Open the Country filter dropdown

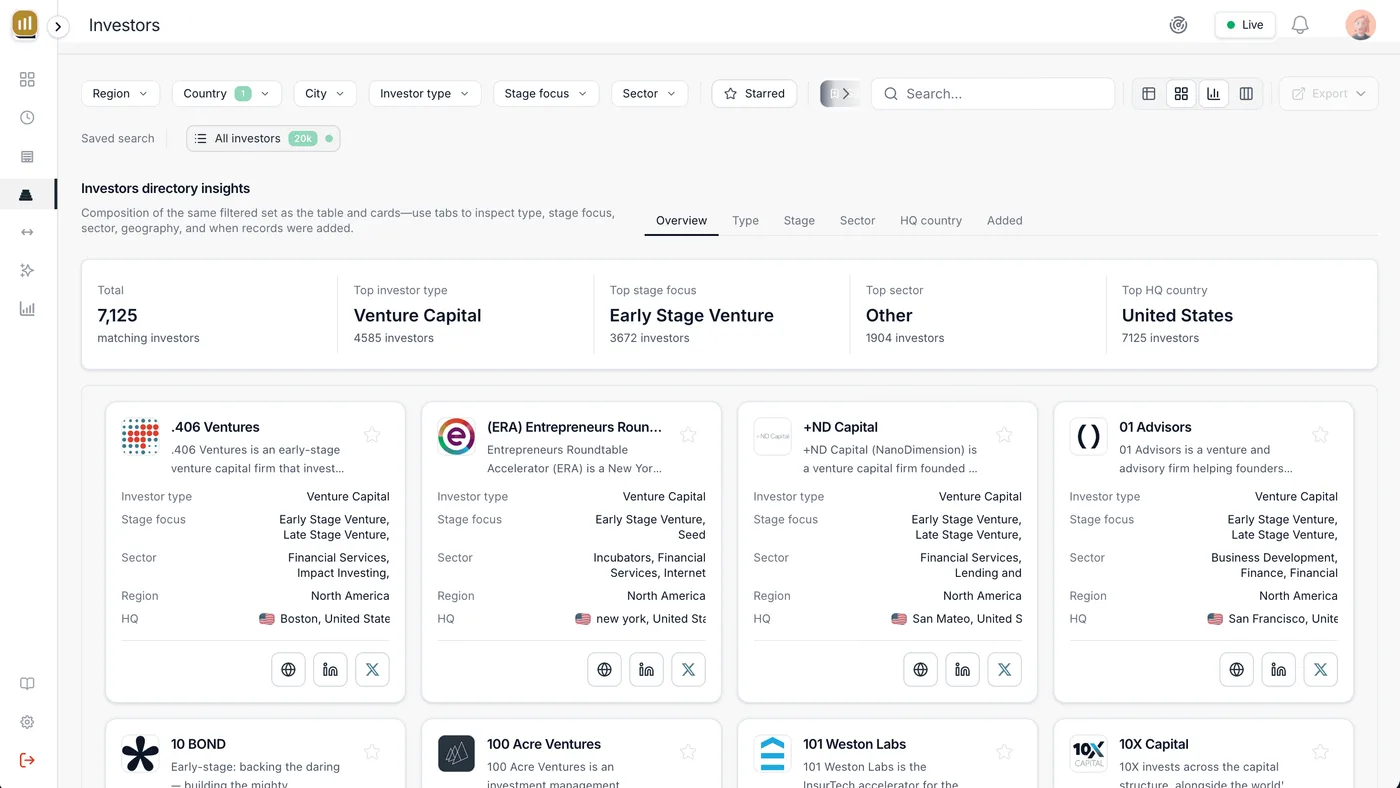coord(227,93)
